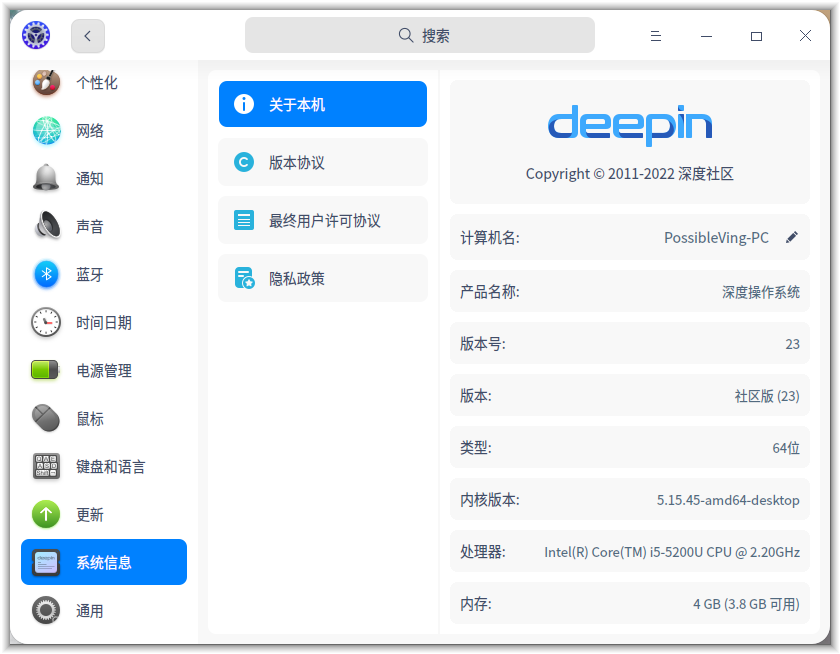Open the 更新 update arrow icon
This screenshot has height=654, width=840.
pyautogui.click(x=47, y=514)
